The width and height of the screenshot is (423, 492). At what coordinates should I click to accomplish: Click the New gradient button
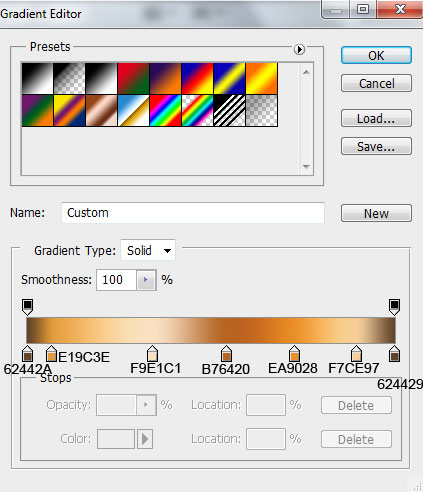[x=376, y=213]
